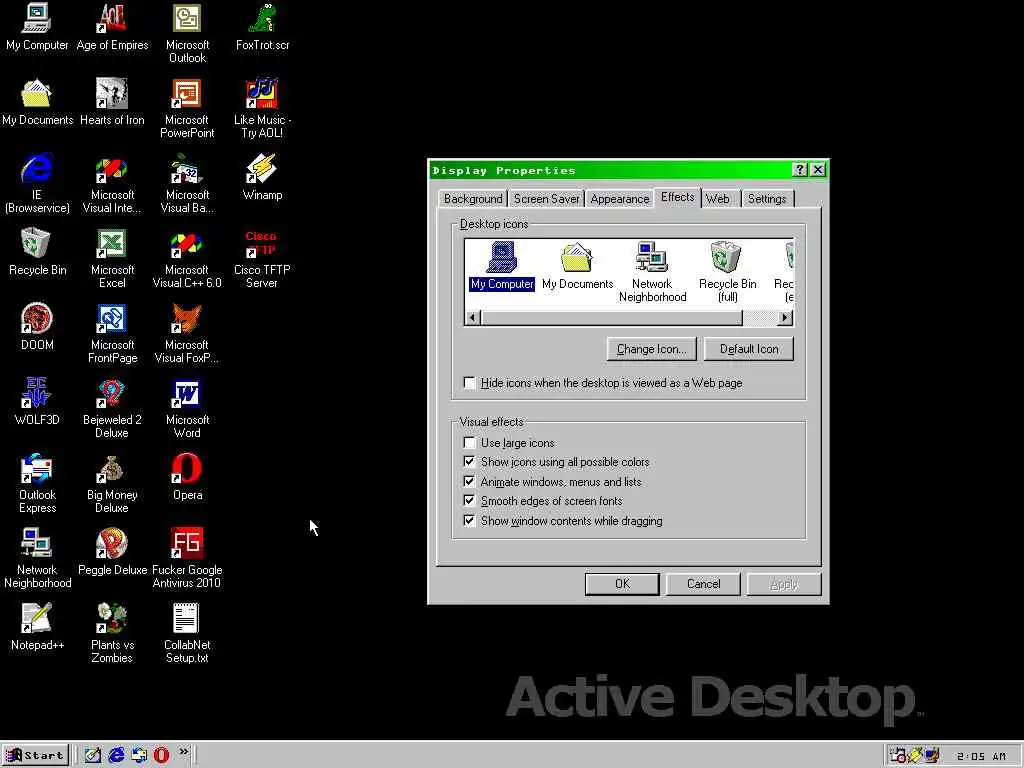
Task: Switch to the Background tab
Action: click(473, 199)
